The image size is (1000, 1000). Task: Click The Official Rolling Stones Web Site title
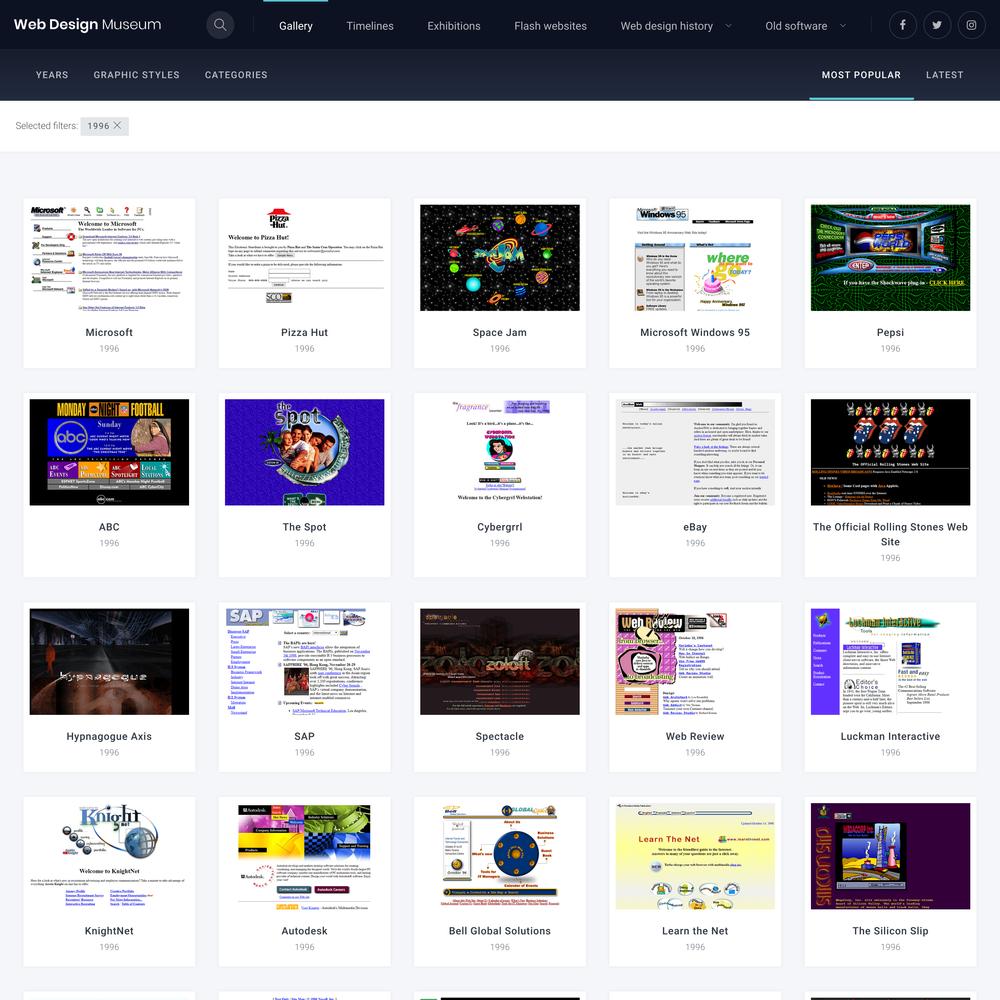pyautogui.click(x=890, y=534)
